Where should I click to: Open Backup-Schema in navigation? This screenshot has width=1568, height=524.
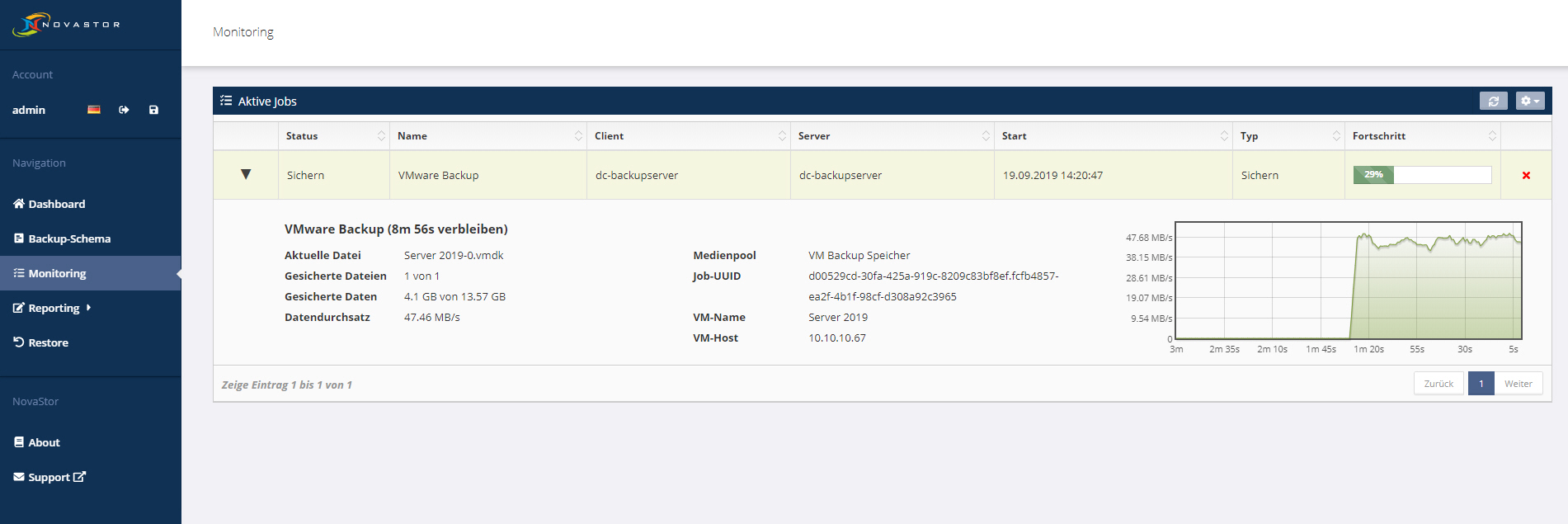[69, 238]
